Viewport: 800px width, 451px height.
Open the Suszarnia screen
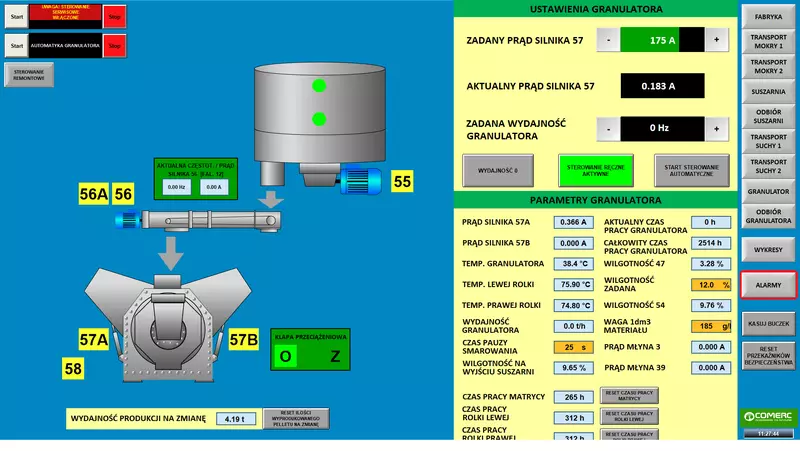(768, 92)
